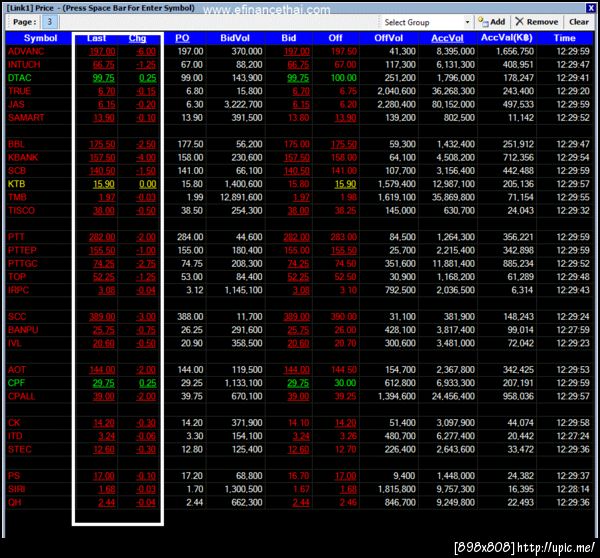This screenshot has height=558, width=600.
Task: Select the PTTGC symbol
Action: tap(23, 264)
